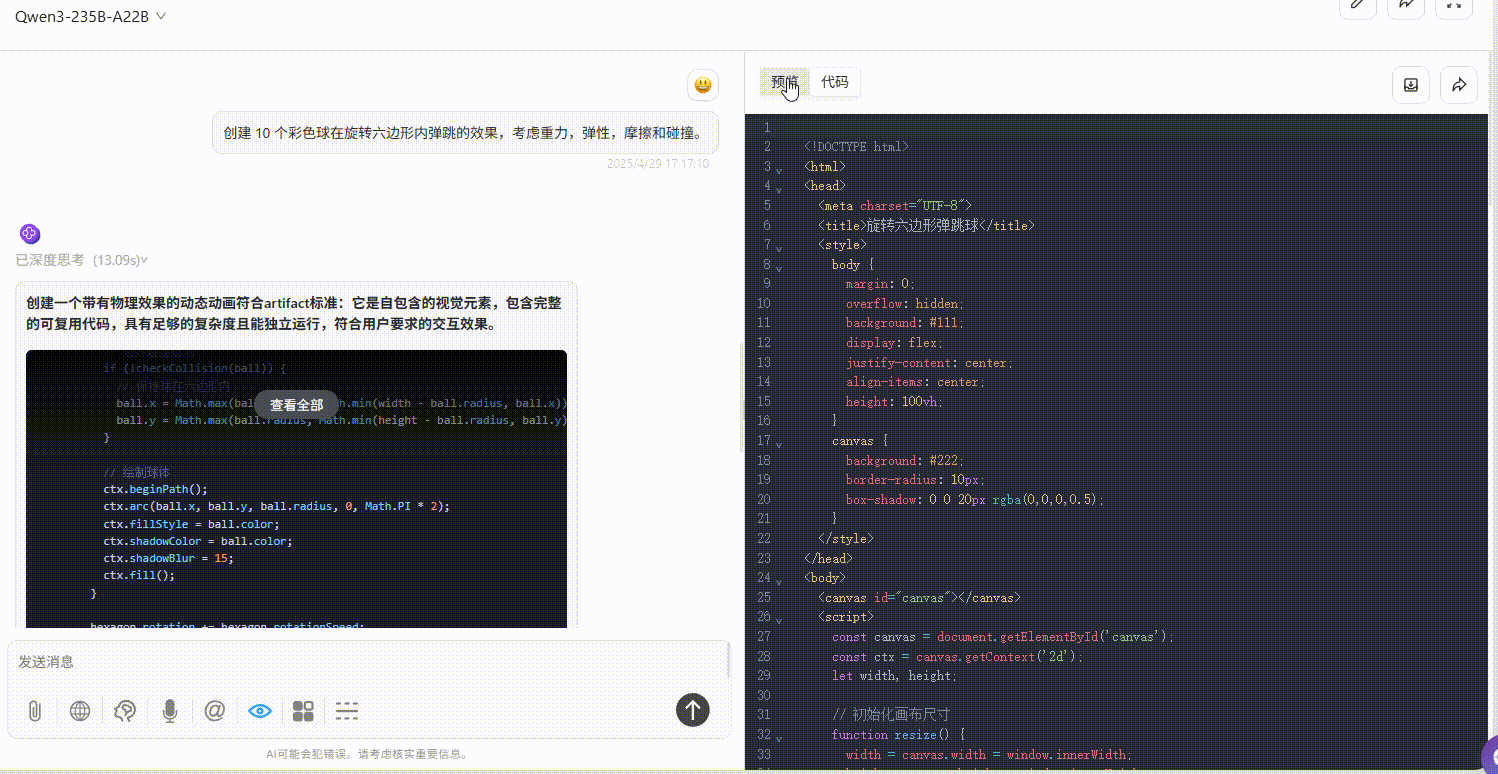This screenshot has height=774, width=1498.
Task: Fold the canvas rule at line 17
Action: click(779, 443)
